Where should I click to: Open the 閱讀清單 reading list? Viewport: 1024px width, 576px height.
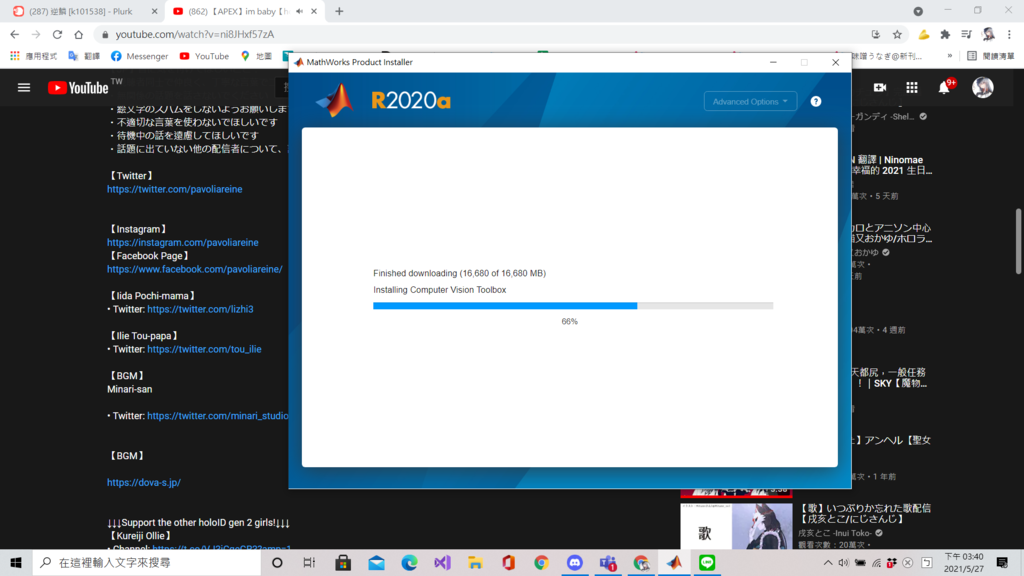click(991, 56)
